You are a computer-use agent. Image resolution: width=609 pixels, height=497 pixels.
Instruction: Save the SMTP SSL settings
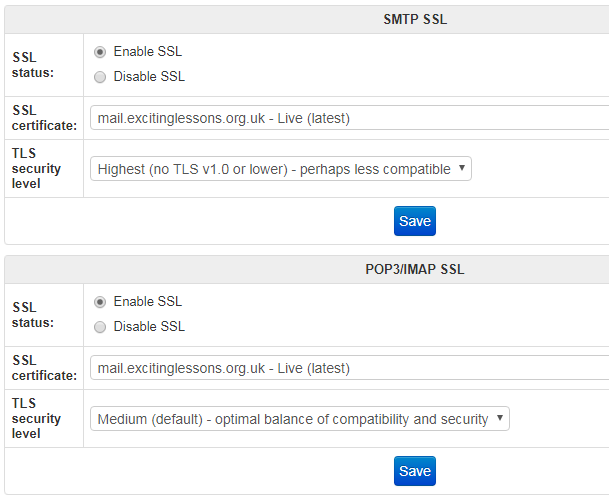tap(415, 221)
